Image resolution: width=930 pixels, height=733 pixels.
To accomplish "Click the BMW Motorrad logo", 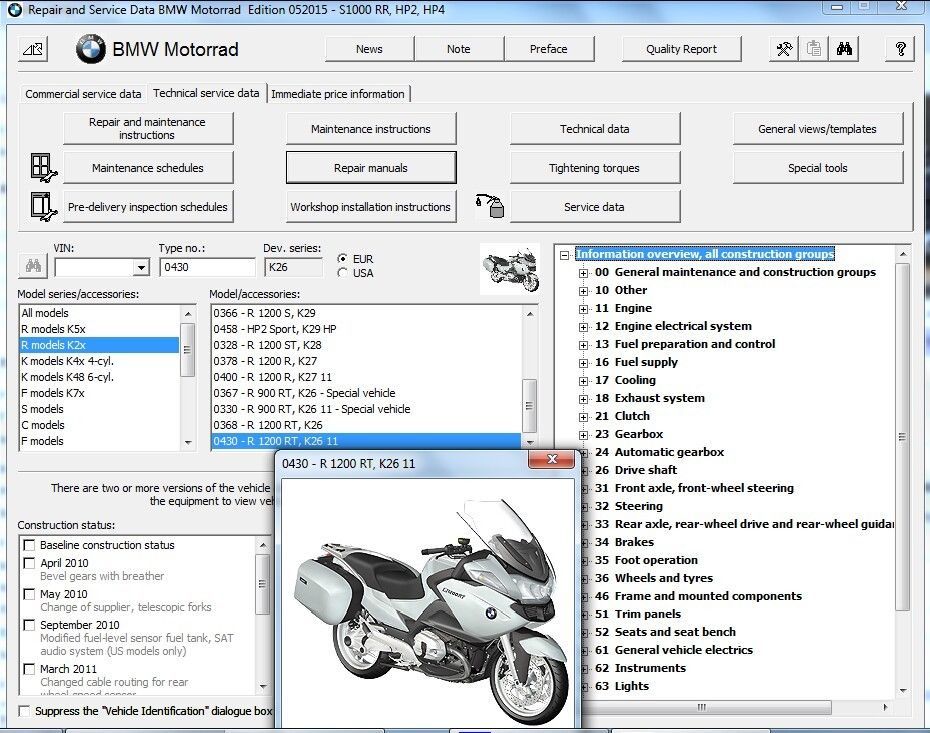I will [91, 49].
